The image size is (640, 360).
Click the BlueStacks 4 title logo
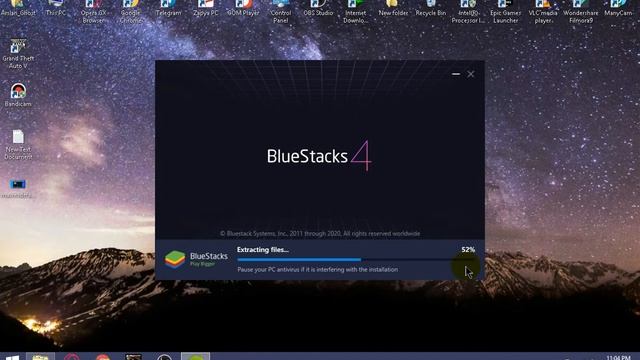(x=319, y=156)
